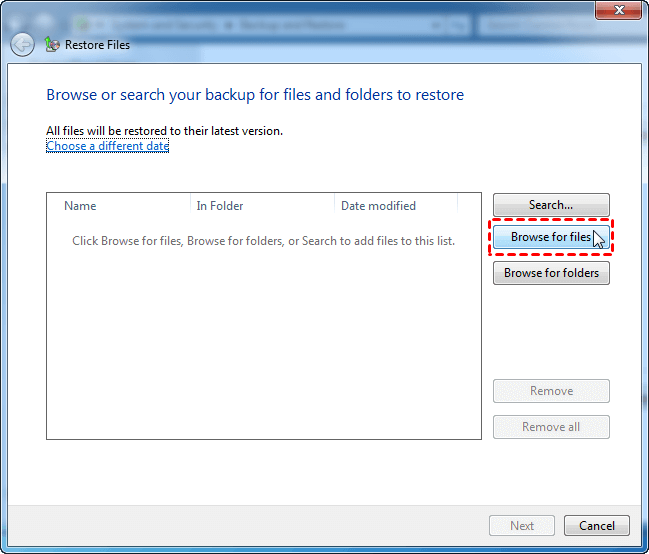Click the 'Click Browse for files' hint text
Screen dimensions: 649x554
(x=263, y=241)
